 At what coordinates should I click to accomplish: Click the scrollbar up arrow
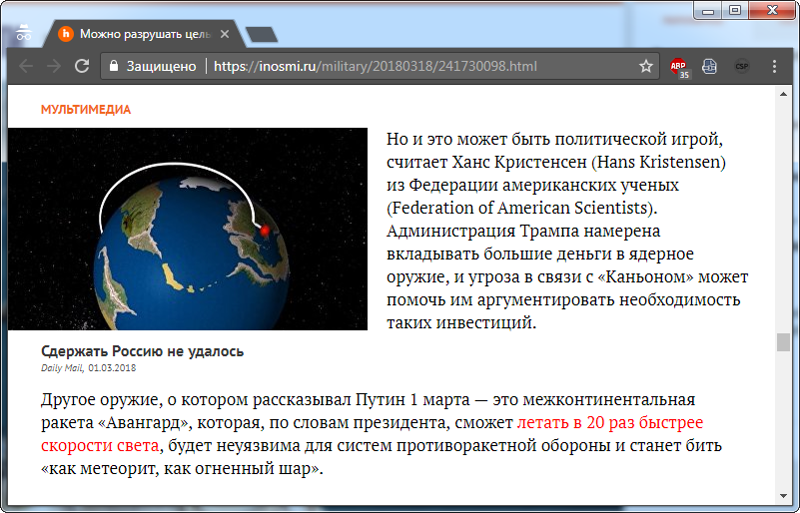point(783,93)
